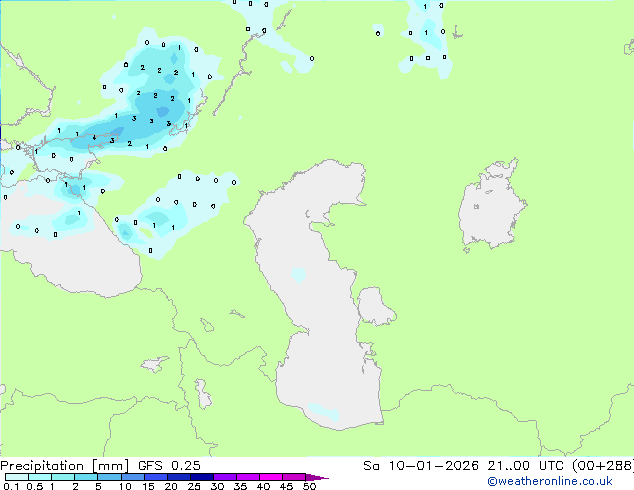This screenshot has height=490, width=634.
Task: Choose the 20–25 mm dark blue swatch
Action: [179, 477]
